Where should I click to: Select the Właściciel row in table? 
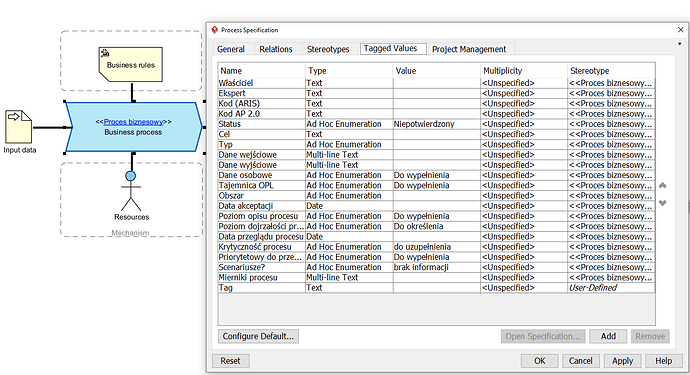(x=436, y=83)
